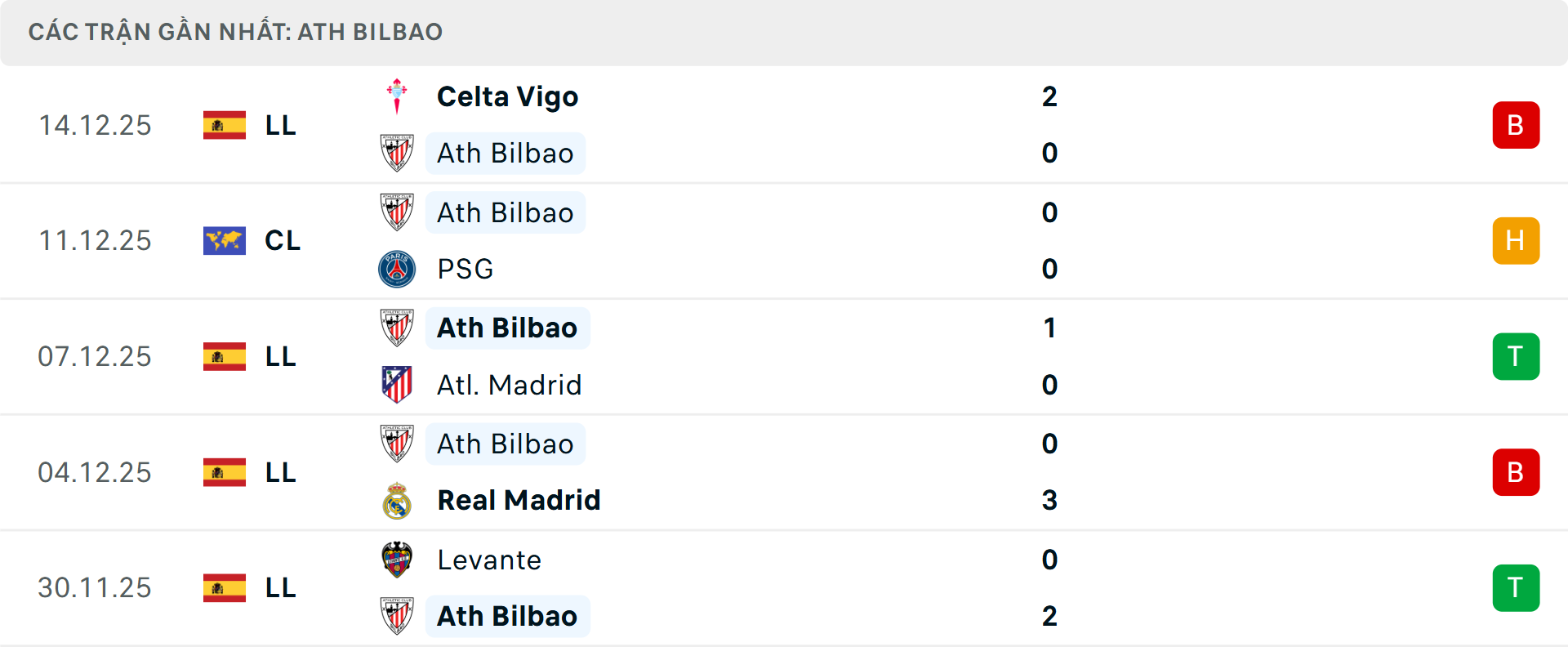
Task: Click the Atl. Madrid club badge
Action: click(398, 385)
